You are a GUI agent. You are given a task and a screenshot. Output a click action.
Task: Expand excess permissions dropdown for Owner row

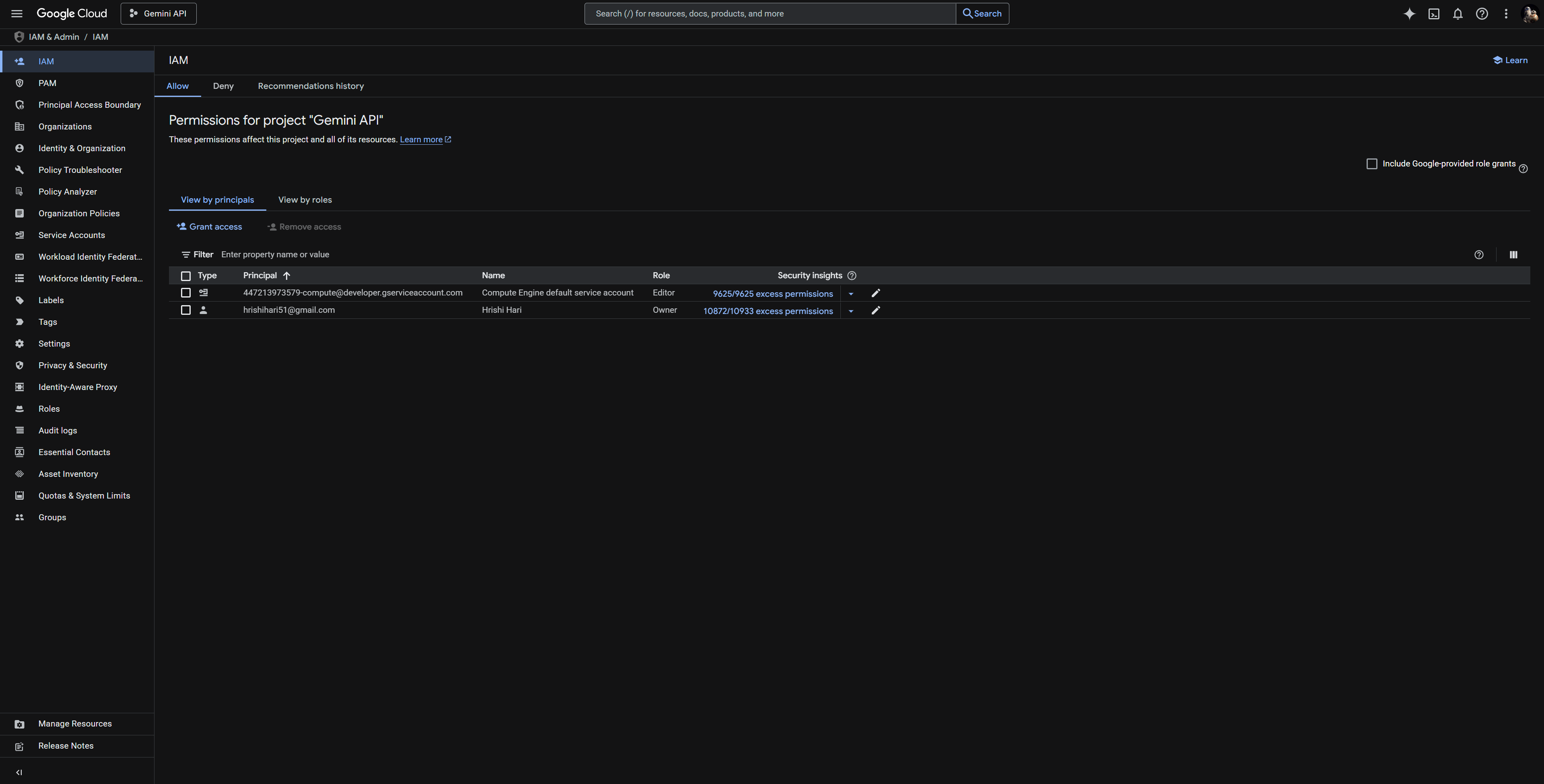[x=850, y=311]
